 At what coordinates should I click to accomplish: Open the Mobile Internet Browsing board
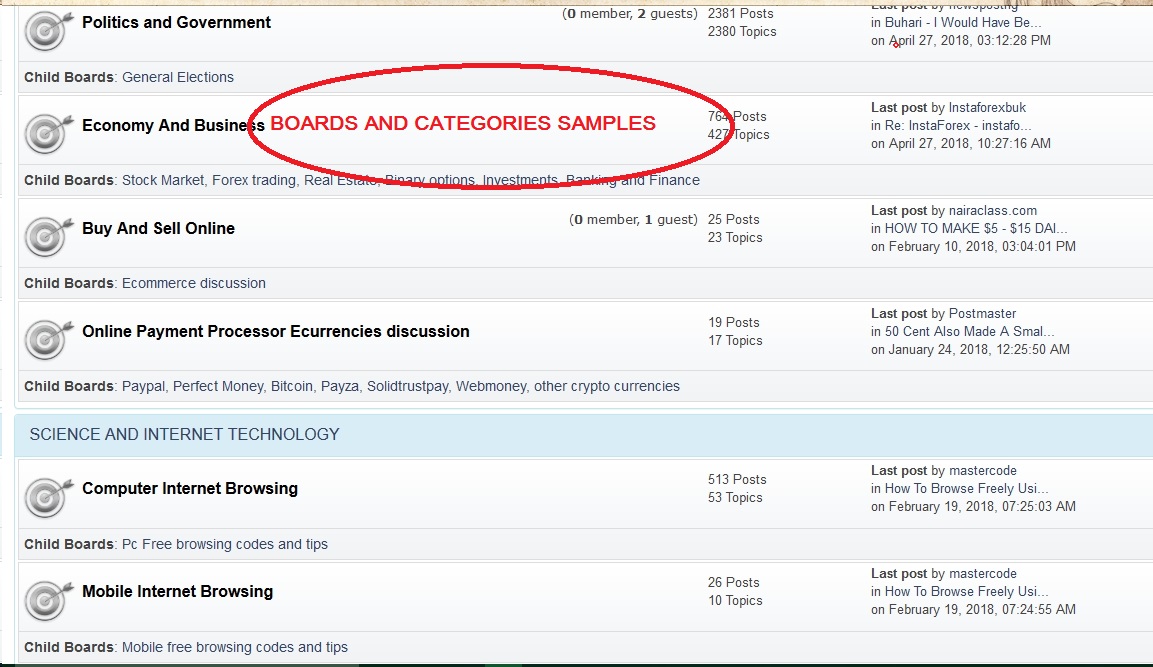pos(177,591)
